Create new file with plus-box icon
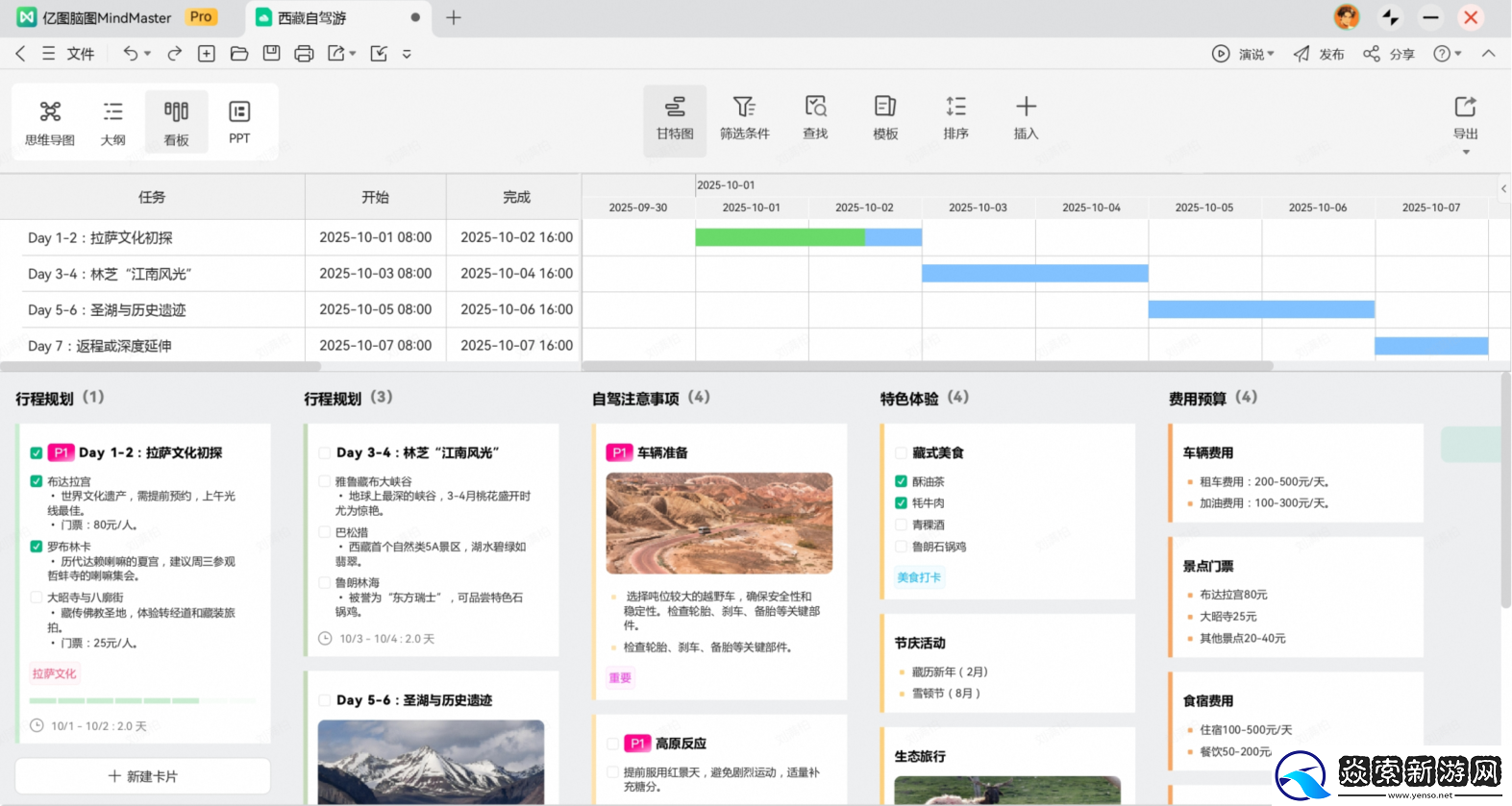The width and height of the screenshot is (1512, 806). [207, 54]
